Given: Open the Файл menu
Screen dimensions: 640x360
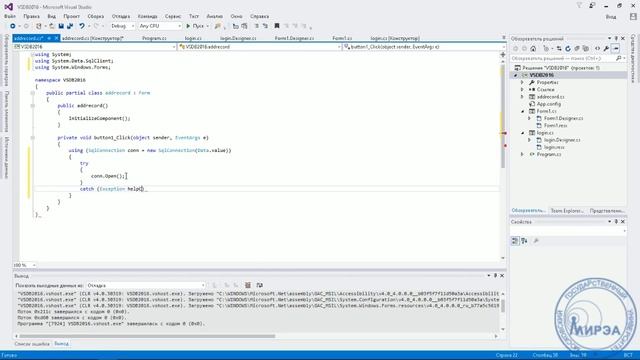Looking at the screenshot, I should click(10, 16).
